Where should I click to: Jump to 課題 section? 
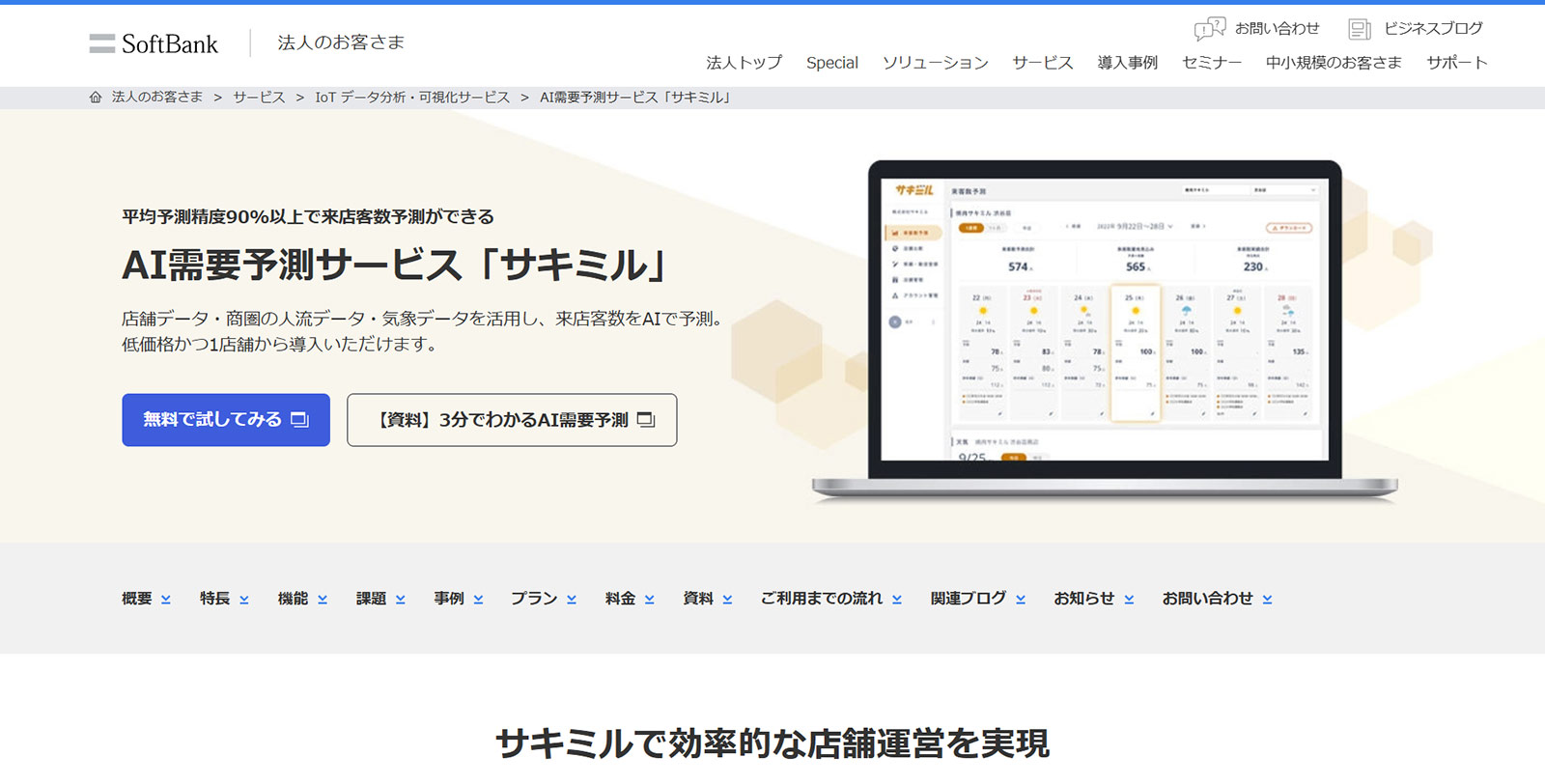tap(380, 599)
